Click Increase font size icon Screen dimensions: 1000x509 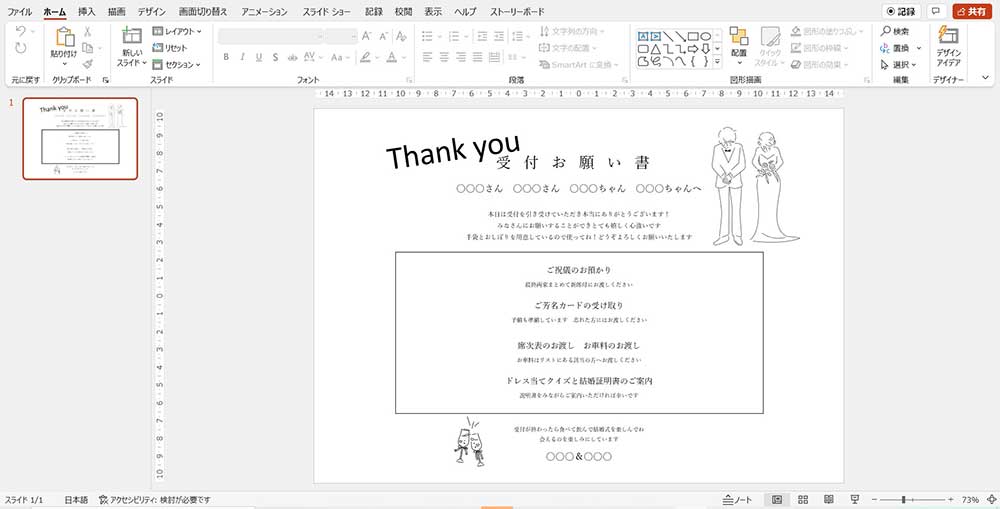click(x=367, y=36)
